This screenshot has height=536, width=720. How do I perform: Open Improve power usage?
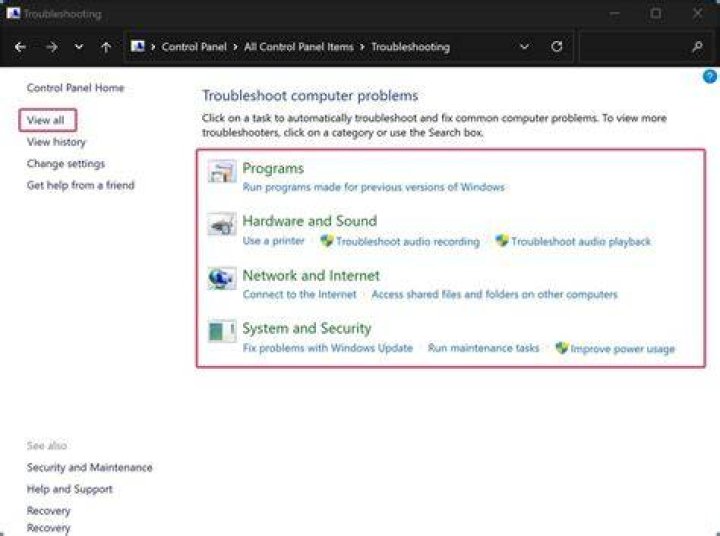click(623, 349)
